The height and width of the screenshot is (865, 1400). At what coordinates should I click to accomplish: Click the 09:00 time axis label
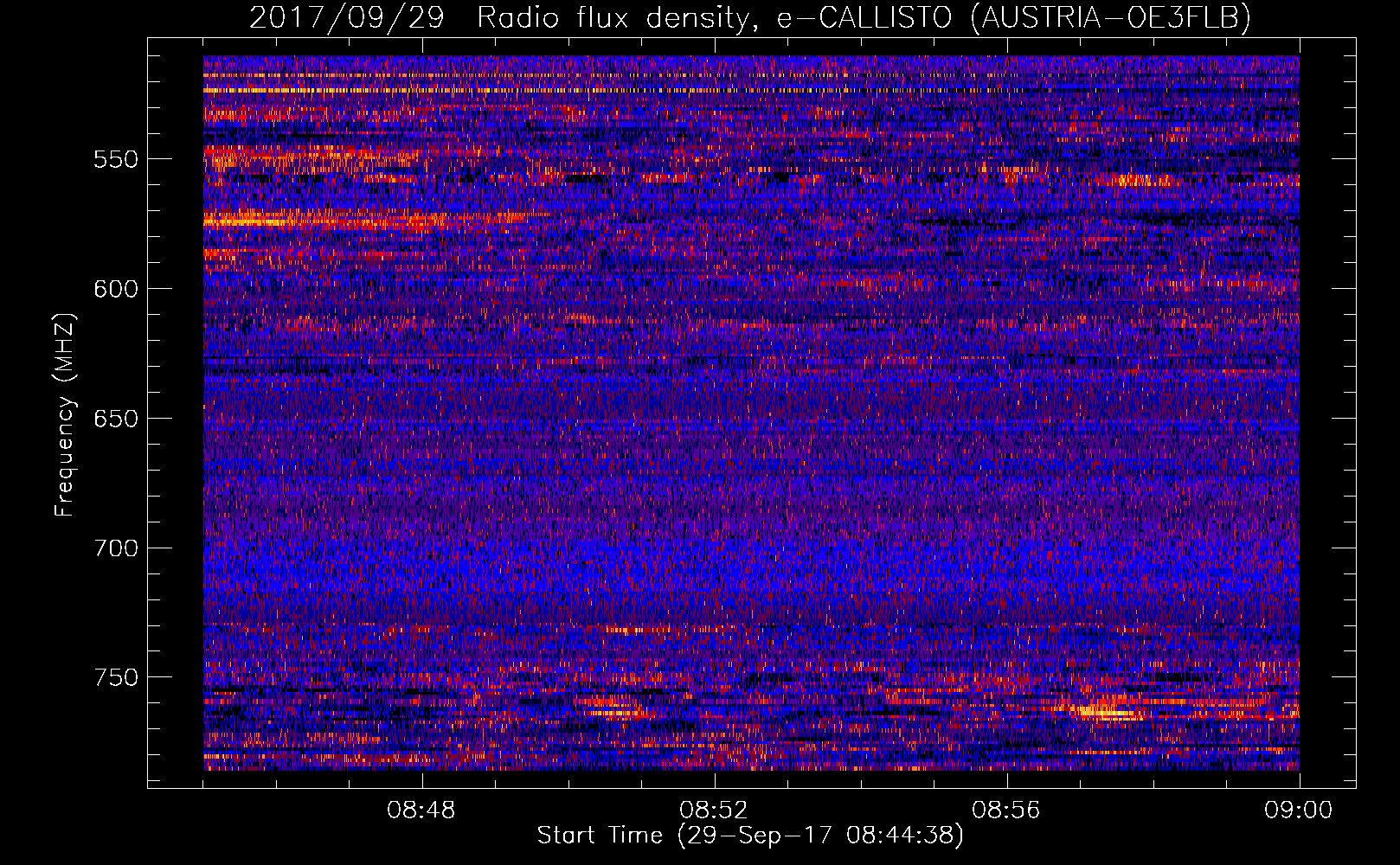[1299, 811]
